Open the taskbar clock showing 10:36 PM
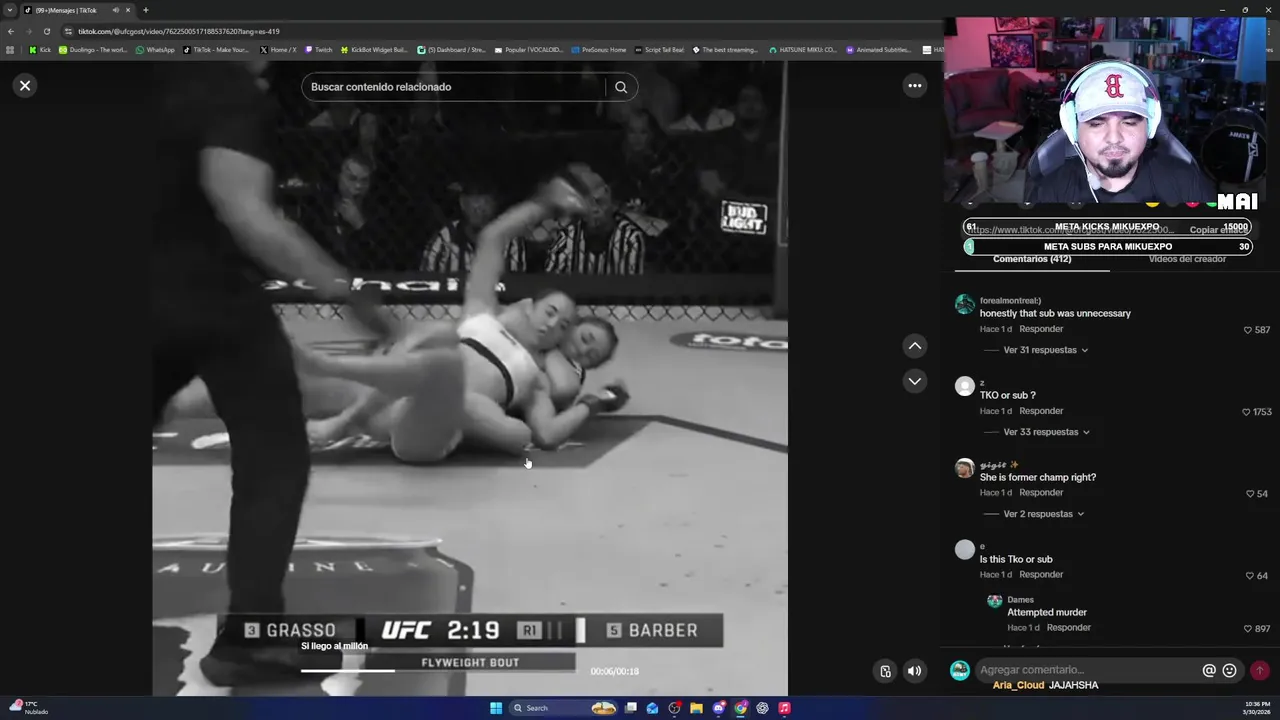1280x720 pixels. pos(1257,708)
